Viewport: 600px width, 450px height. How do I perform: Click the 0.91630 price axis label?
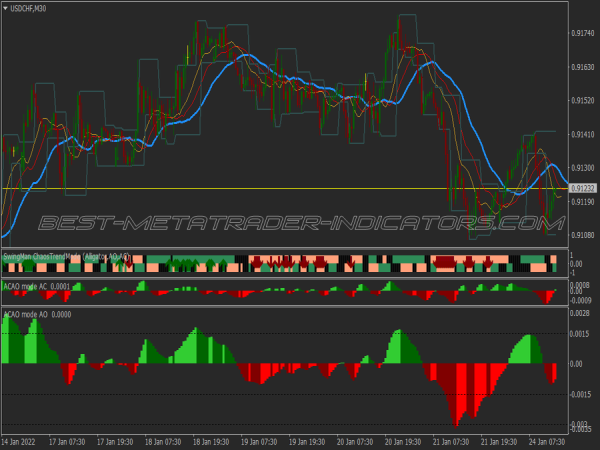pyautogui.click(x=583, y=67)
